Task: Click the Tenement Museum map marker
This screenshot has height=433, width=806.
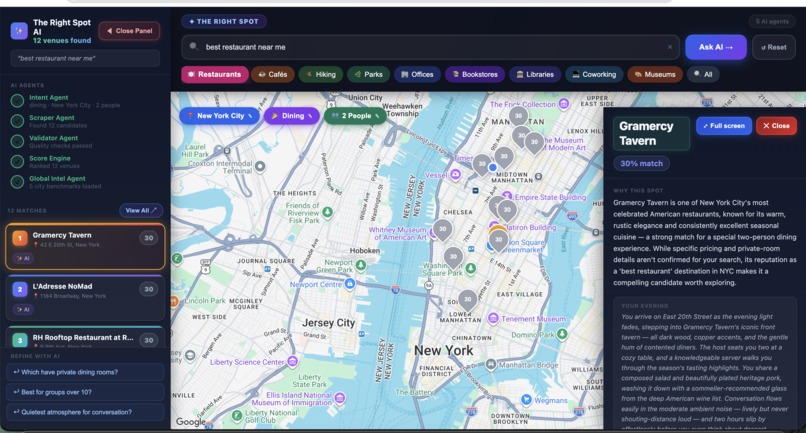Action: (x=493, y=318)
